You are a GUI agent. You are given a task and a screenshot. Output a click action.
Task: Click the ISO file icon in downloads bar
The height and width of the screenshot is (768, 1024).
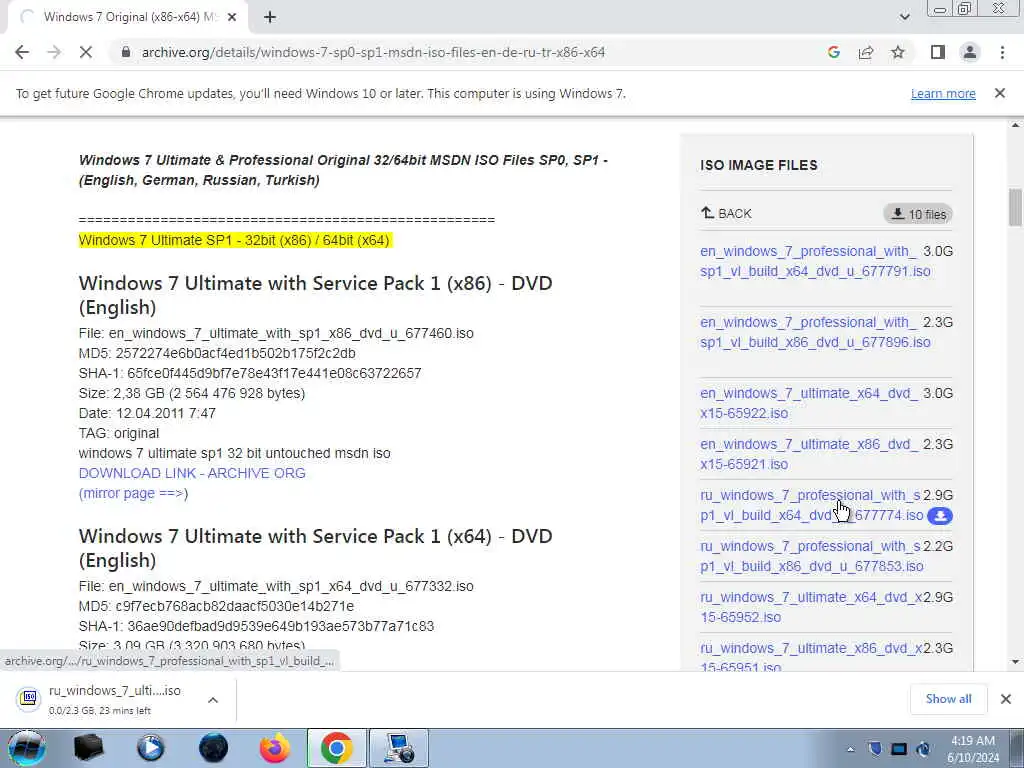28,699
